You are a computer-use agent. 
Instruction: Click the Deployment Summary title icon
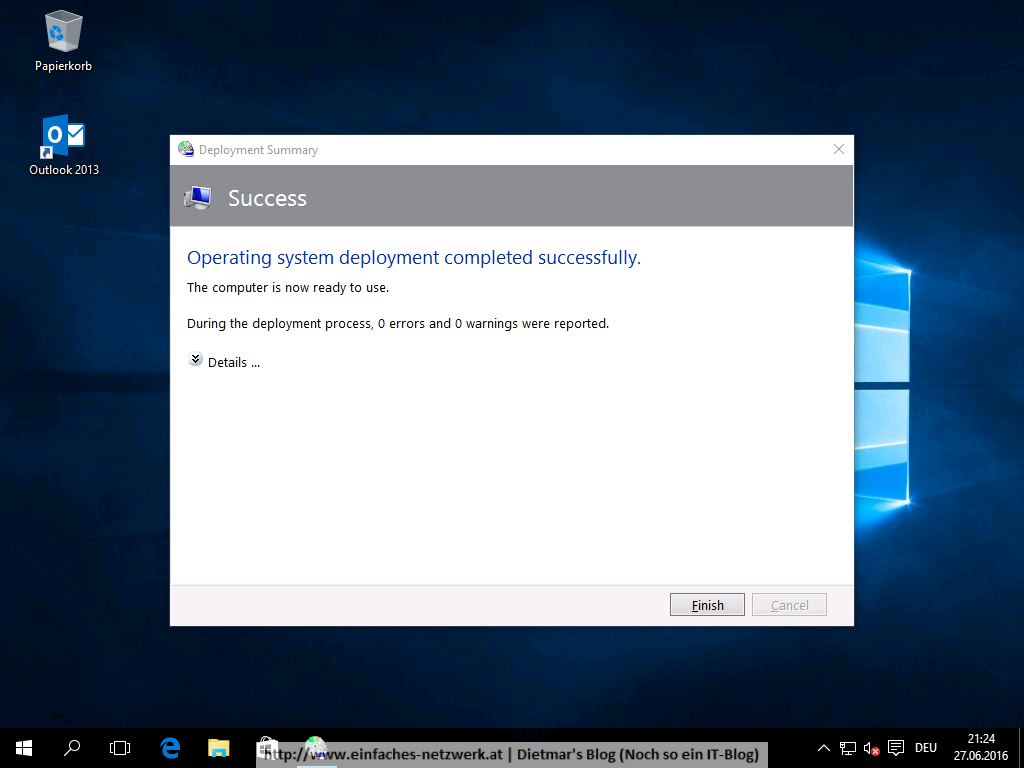point(186,150)
